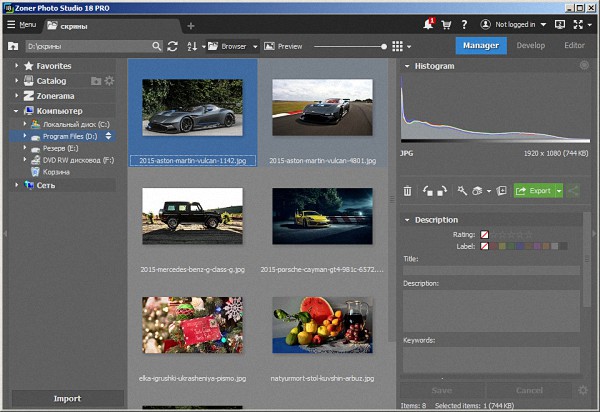Click the search magnifier icon
The image size is (600, 412).
157,46
